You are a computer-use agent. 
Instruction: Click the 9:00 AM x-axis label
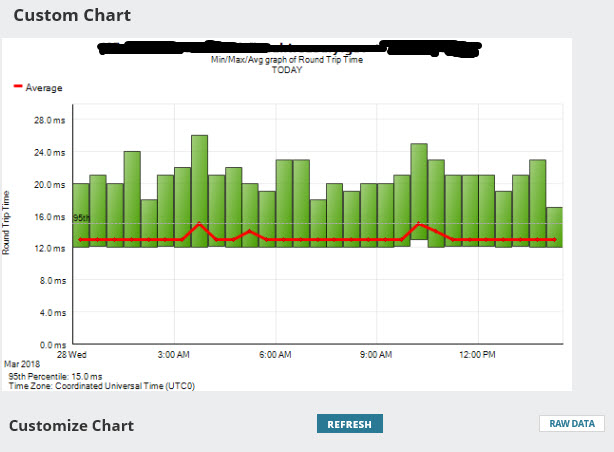376,354
